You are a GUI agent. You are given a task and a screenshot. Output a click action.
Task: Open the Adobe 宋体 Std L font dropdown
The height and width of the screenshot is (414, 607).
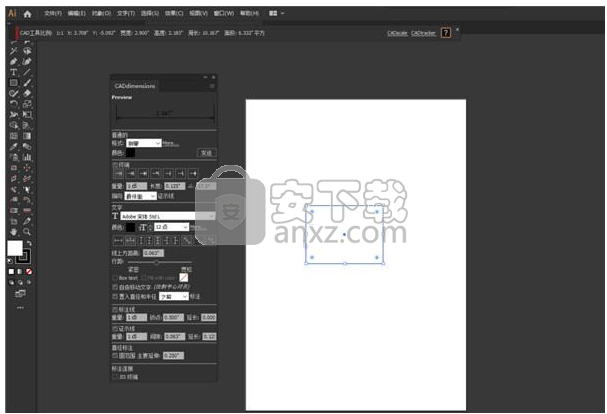click(x=168, y=216)
